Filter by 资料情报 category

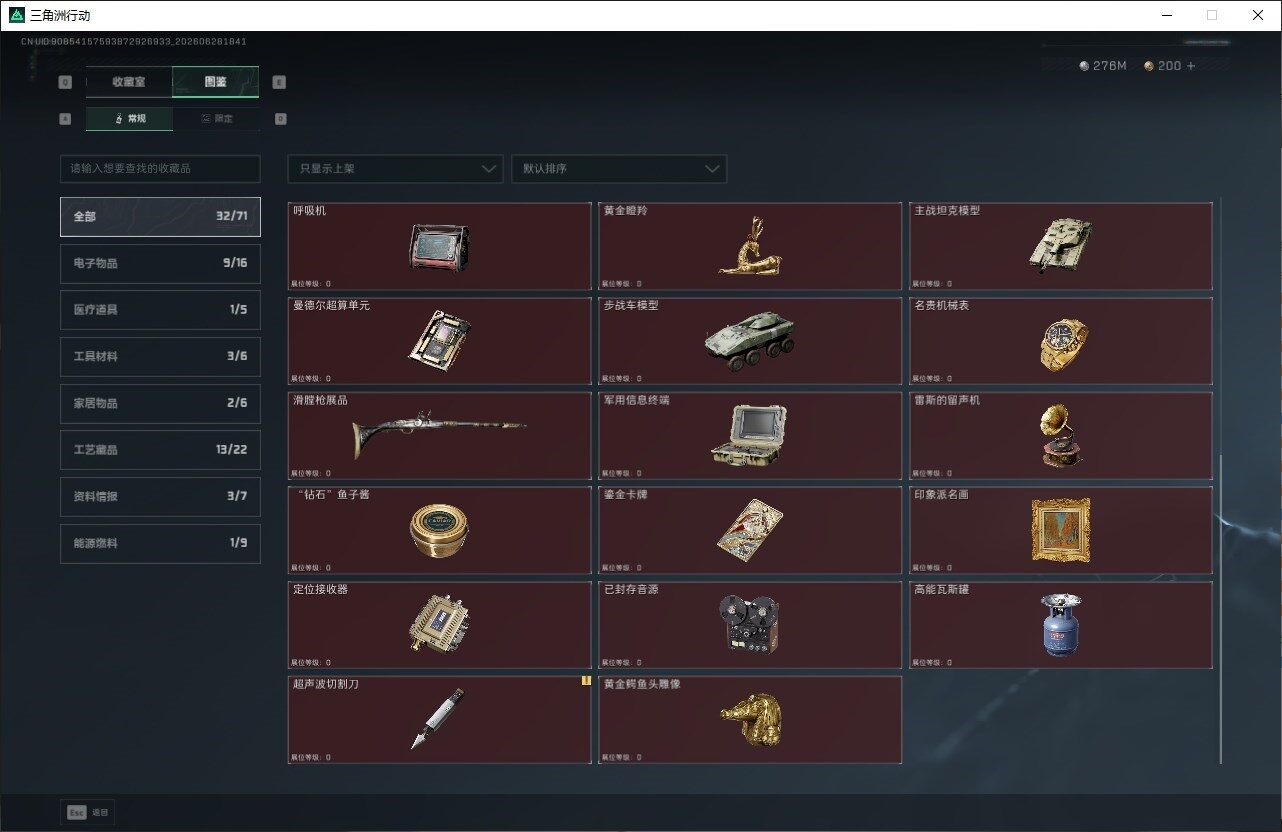(x=160, y=496)
